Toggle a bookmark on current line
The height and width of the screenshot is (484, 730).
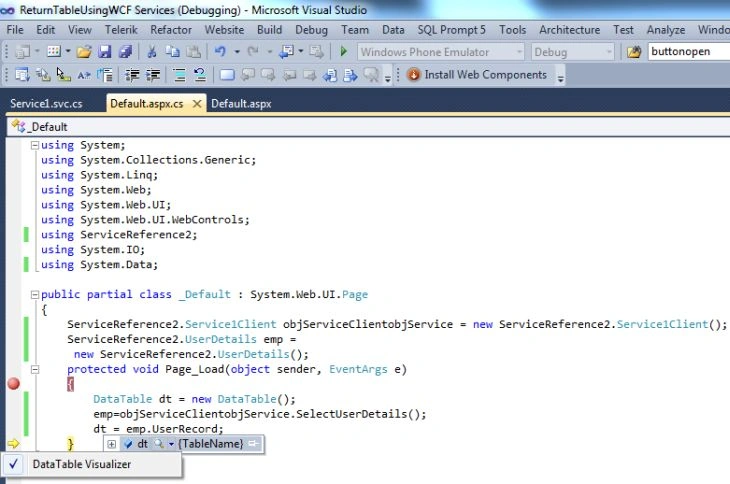[227, 74]
